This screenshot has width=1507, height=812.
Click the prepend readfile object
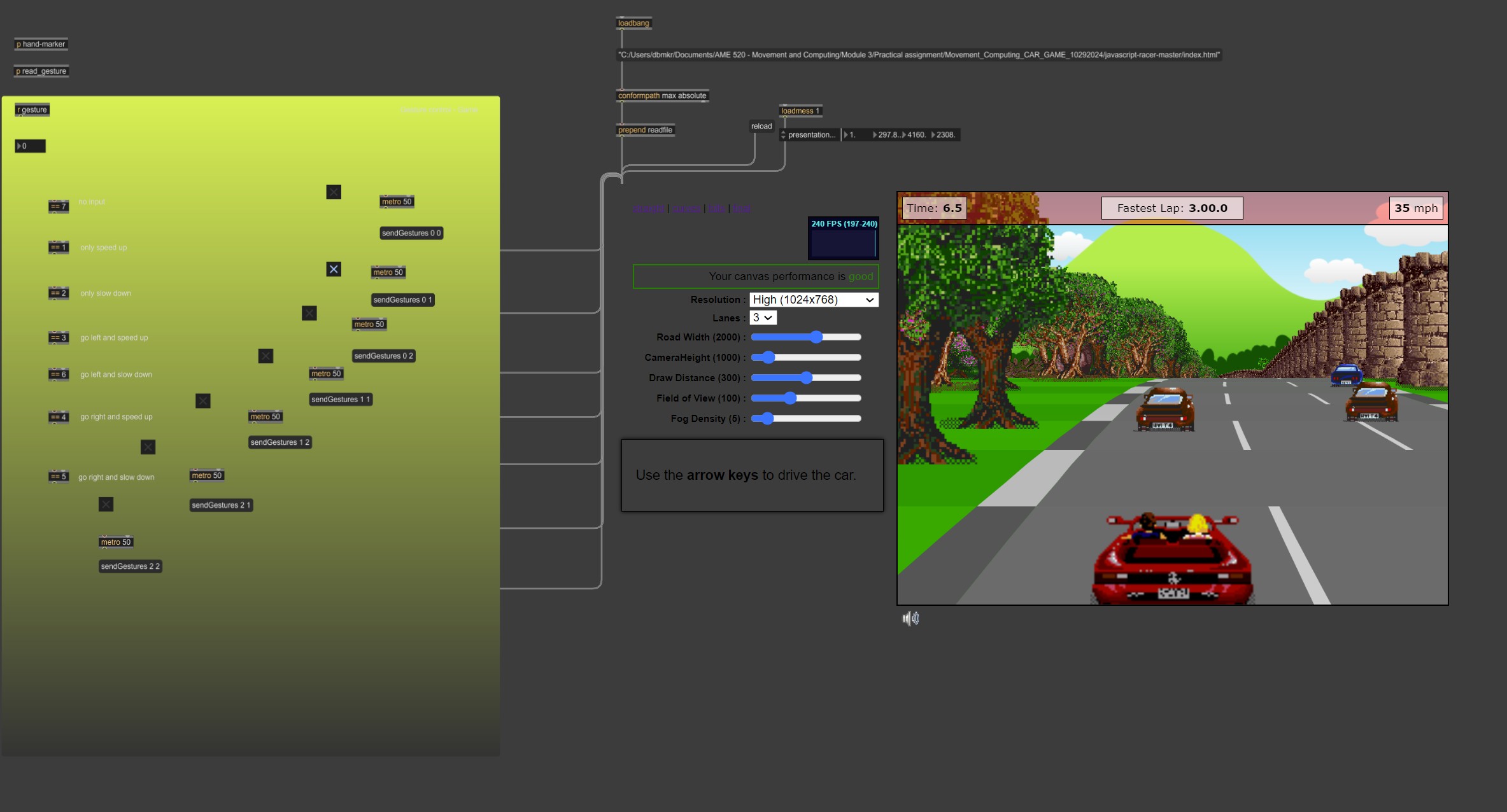coord(645,130)
